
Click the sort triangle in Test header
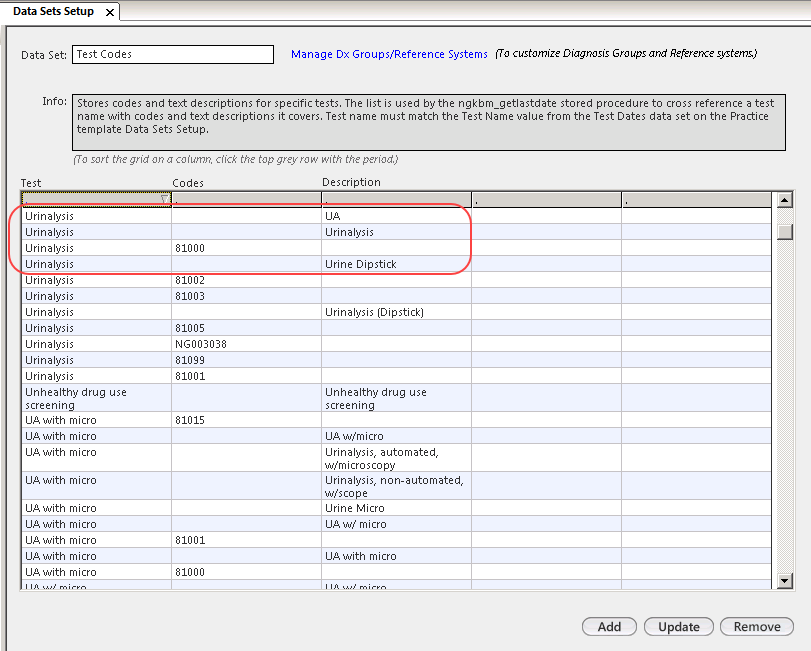[164, 200]
